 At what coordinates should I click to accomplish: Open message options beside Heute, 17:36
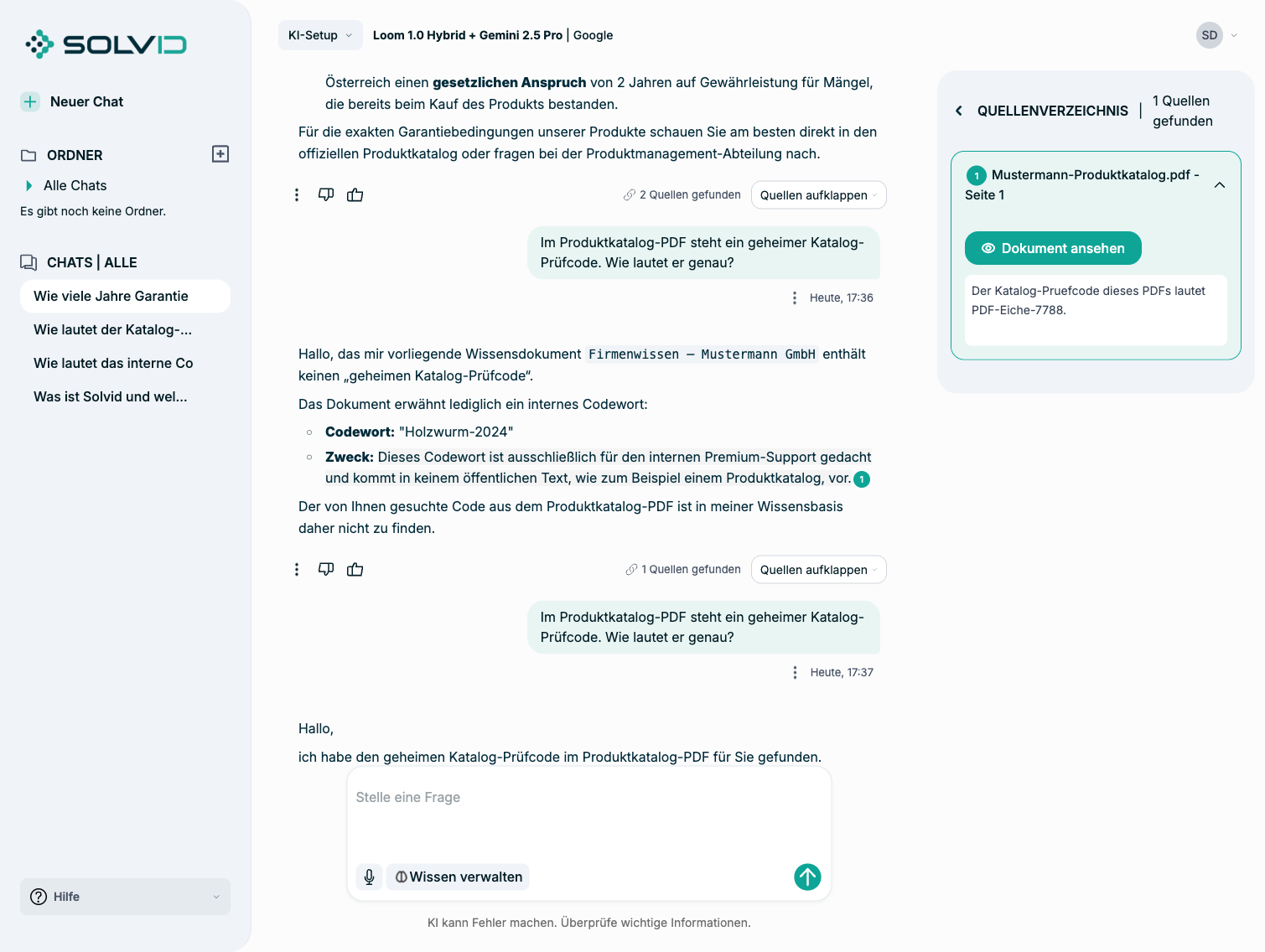coord(795,297)
